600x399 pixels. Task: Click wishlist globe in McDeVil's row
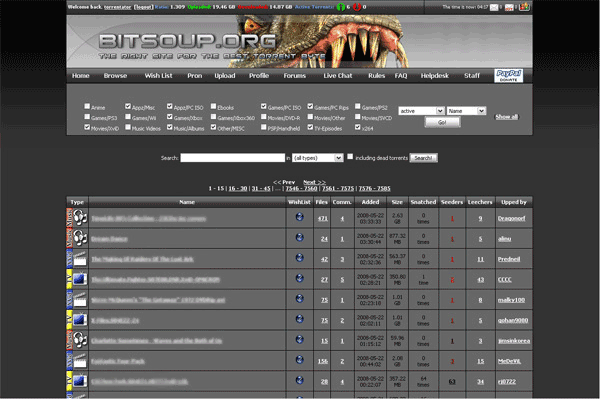coord(300,360)
